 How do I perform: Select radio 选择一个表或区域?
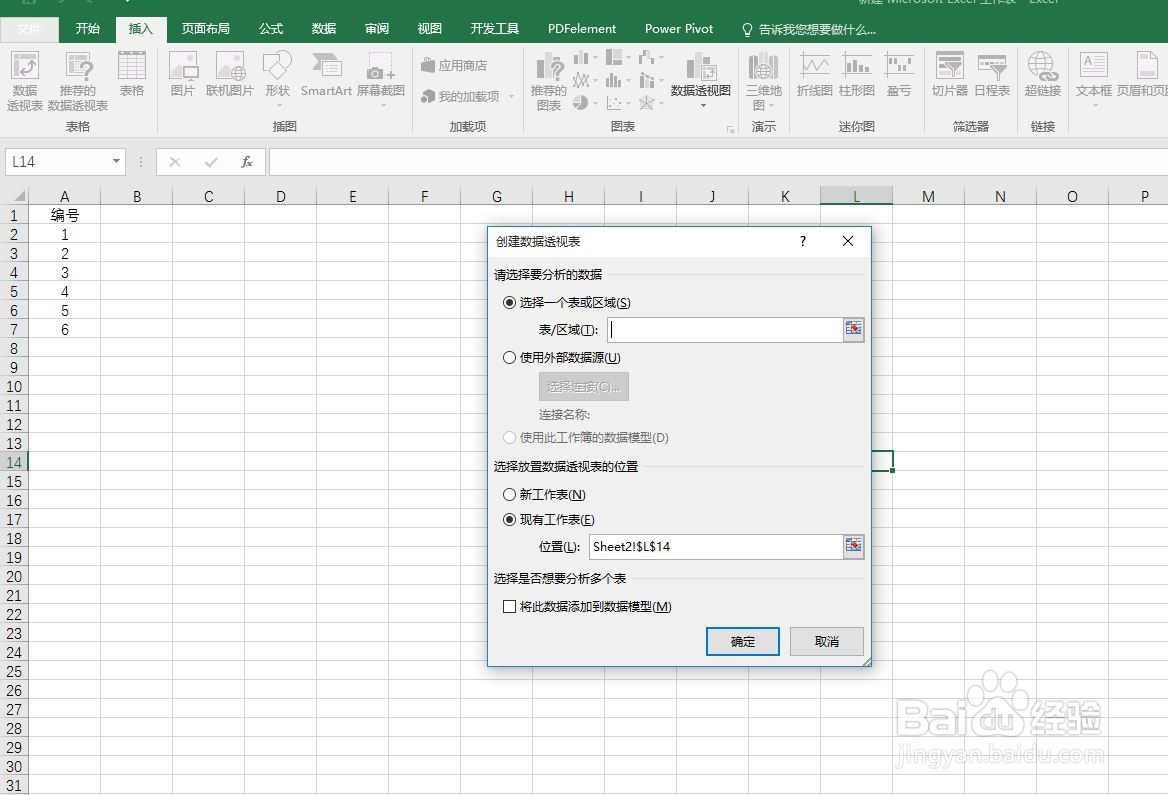point(510,303)
